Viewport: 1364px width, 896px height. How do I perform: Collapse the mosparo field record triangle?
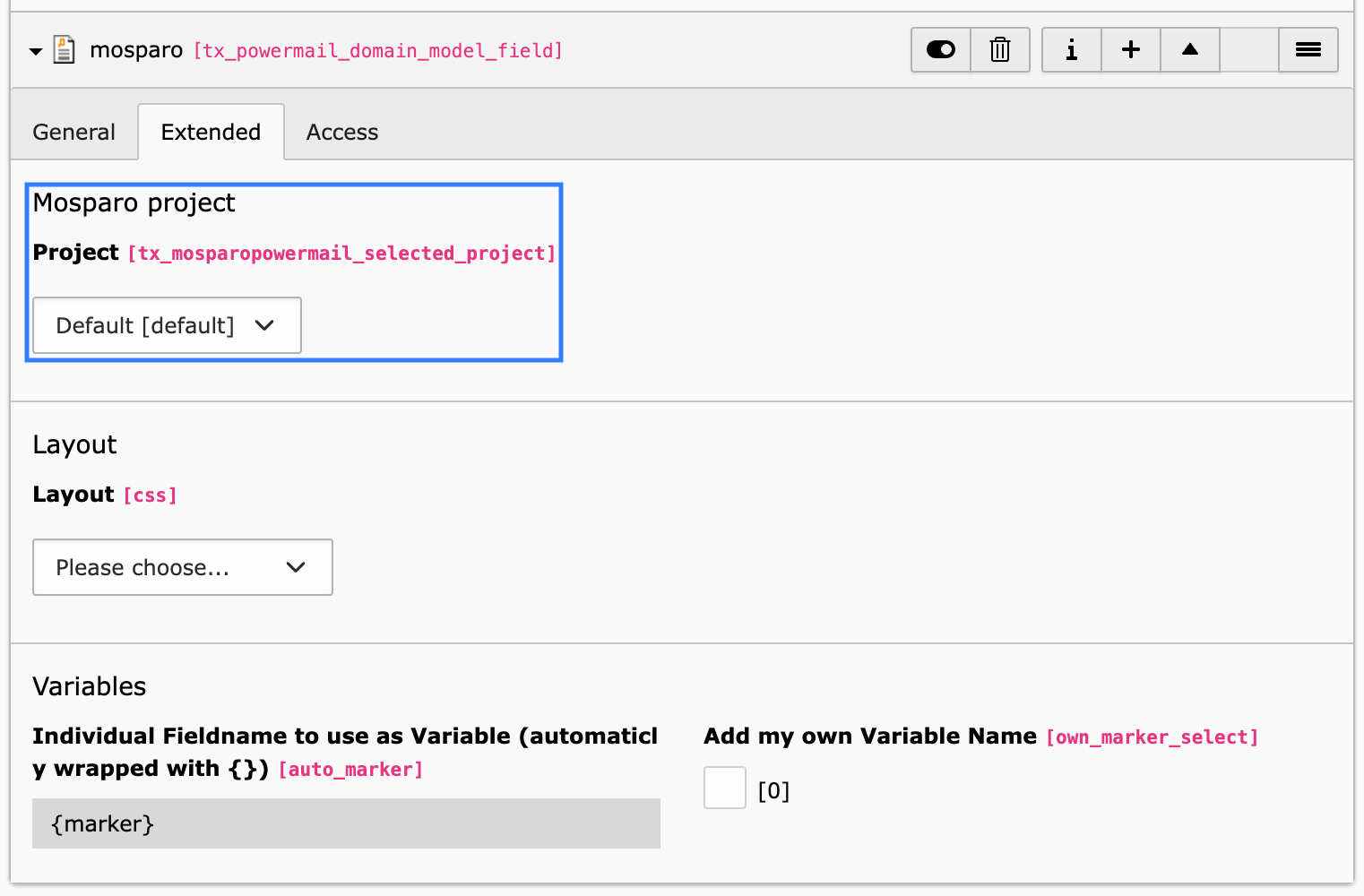[36, 51]
